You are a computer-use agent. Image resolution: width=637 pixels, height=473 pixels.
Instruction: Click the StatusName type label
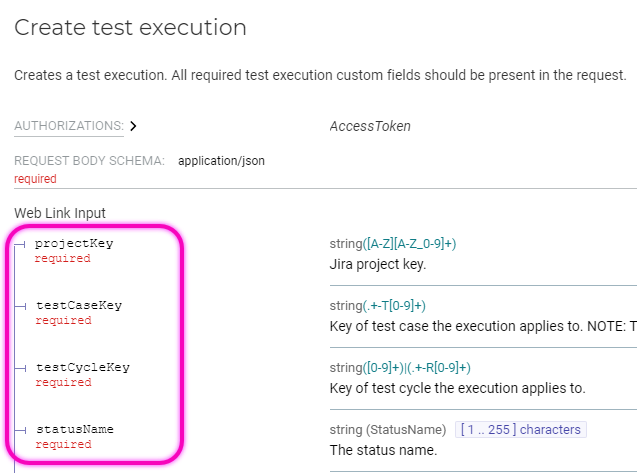tap(410, 430)
